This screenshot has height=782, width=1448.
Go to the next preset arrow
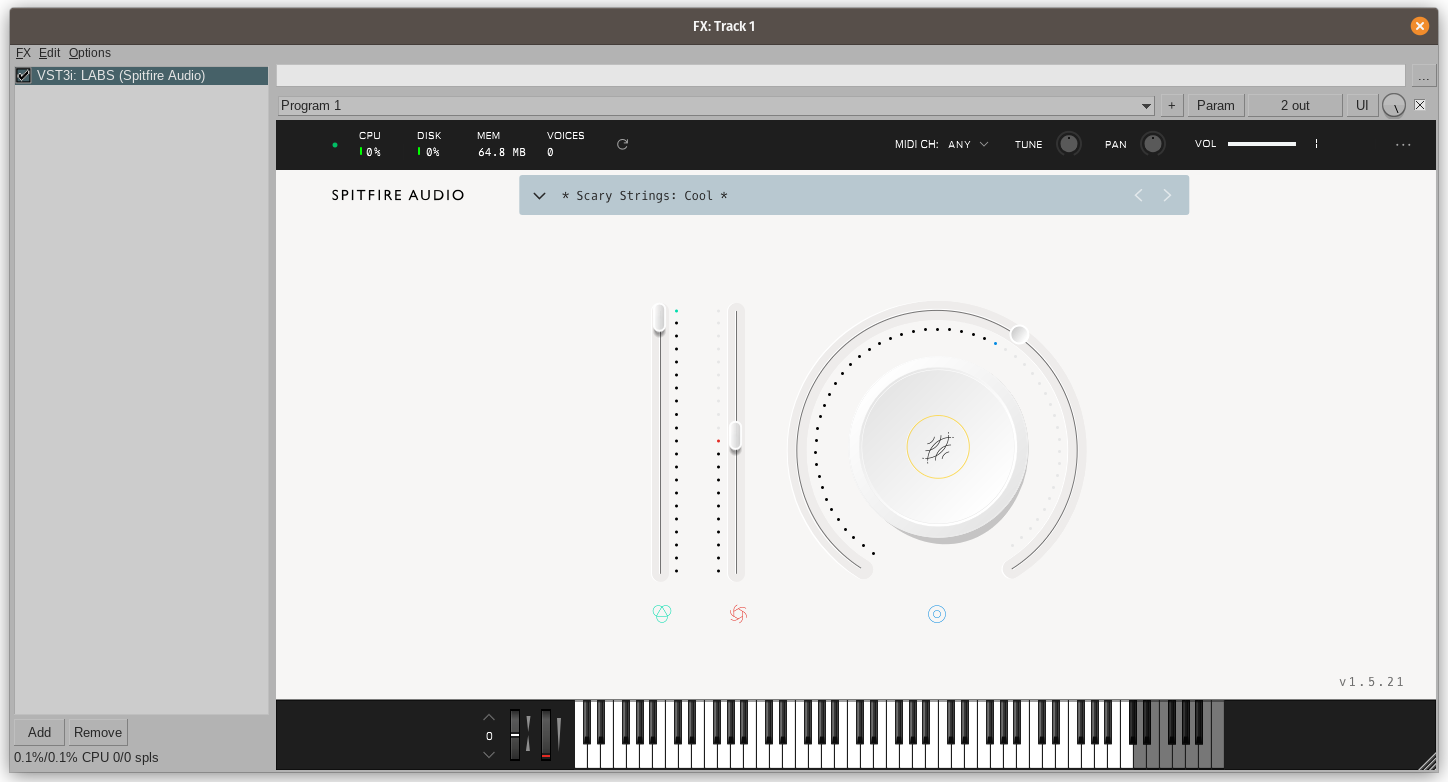(x=1167, y=195)
